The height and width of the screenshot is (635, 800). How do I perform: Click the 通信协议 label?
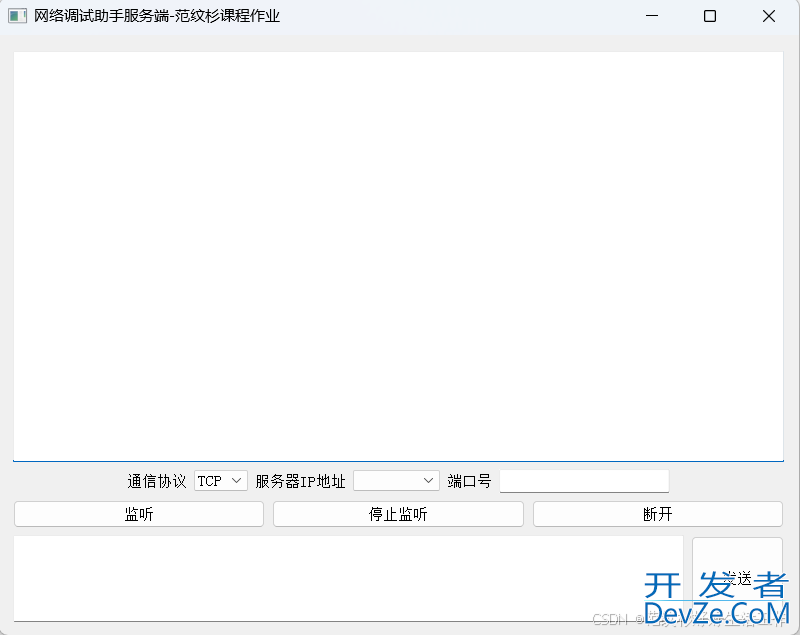pyautogui.click(x=157, y=481)
